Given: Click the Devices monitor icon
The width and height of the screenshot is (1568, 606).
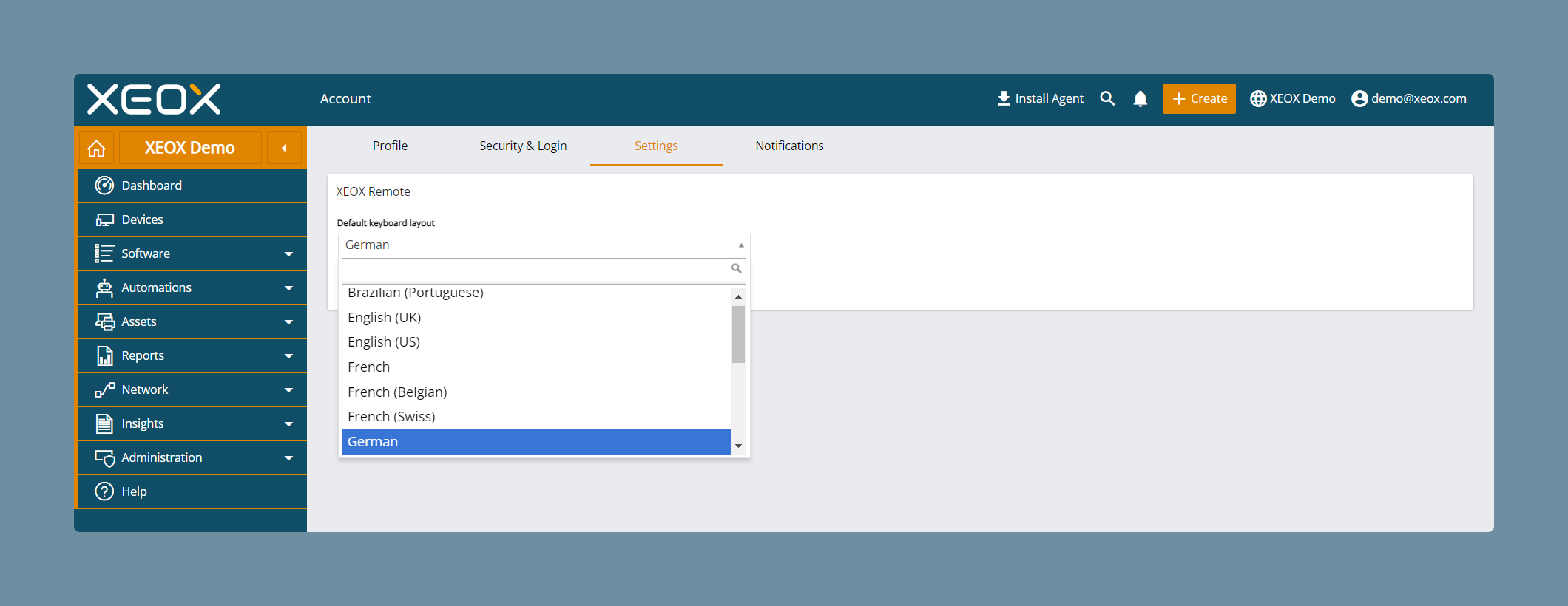Looking at the screenshot, I should coord(105,219).
